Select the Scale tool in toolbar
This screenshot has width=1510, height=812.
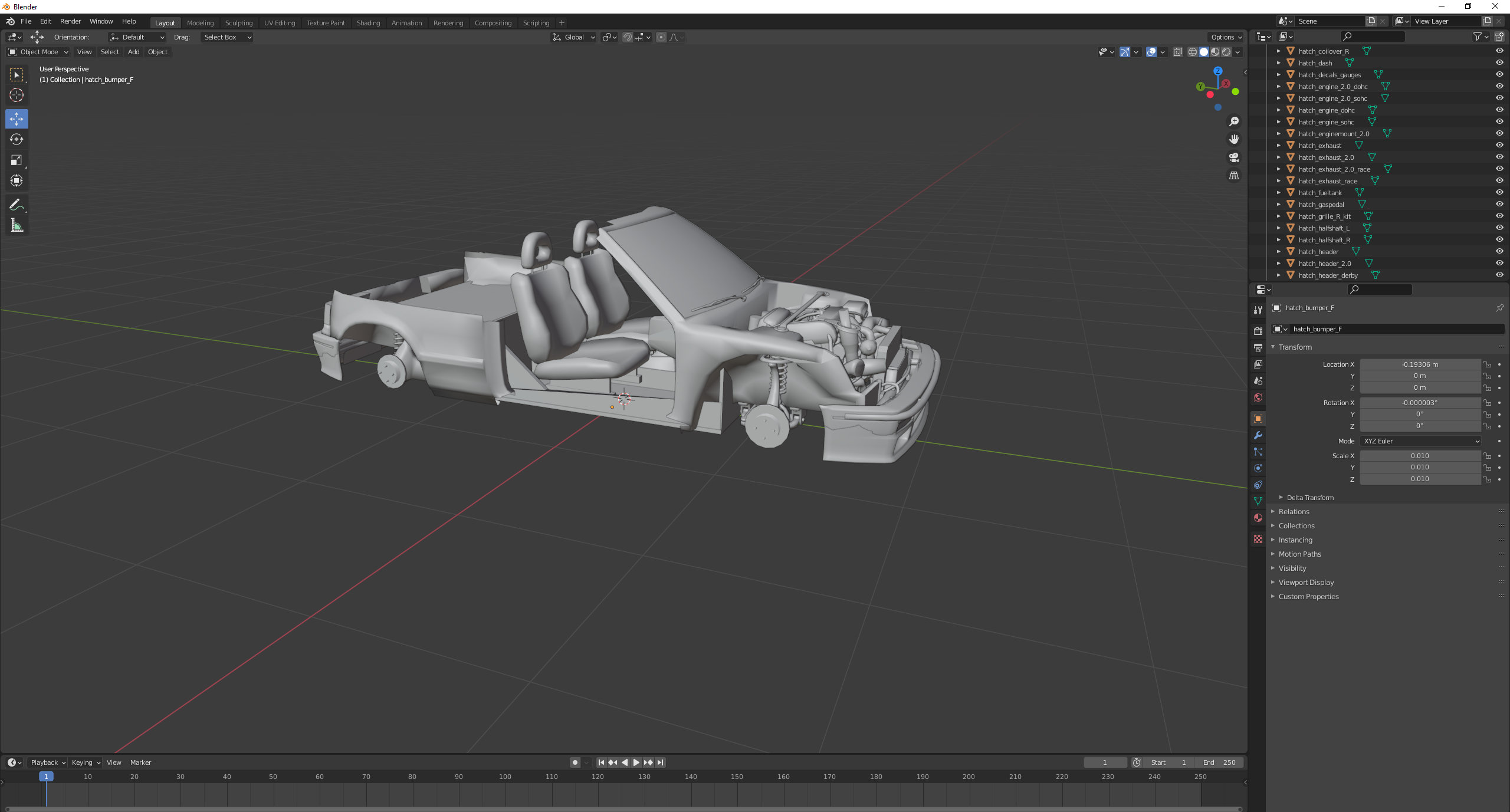tap(17, 160)
